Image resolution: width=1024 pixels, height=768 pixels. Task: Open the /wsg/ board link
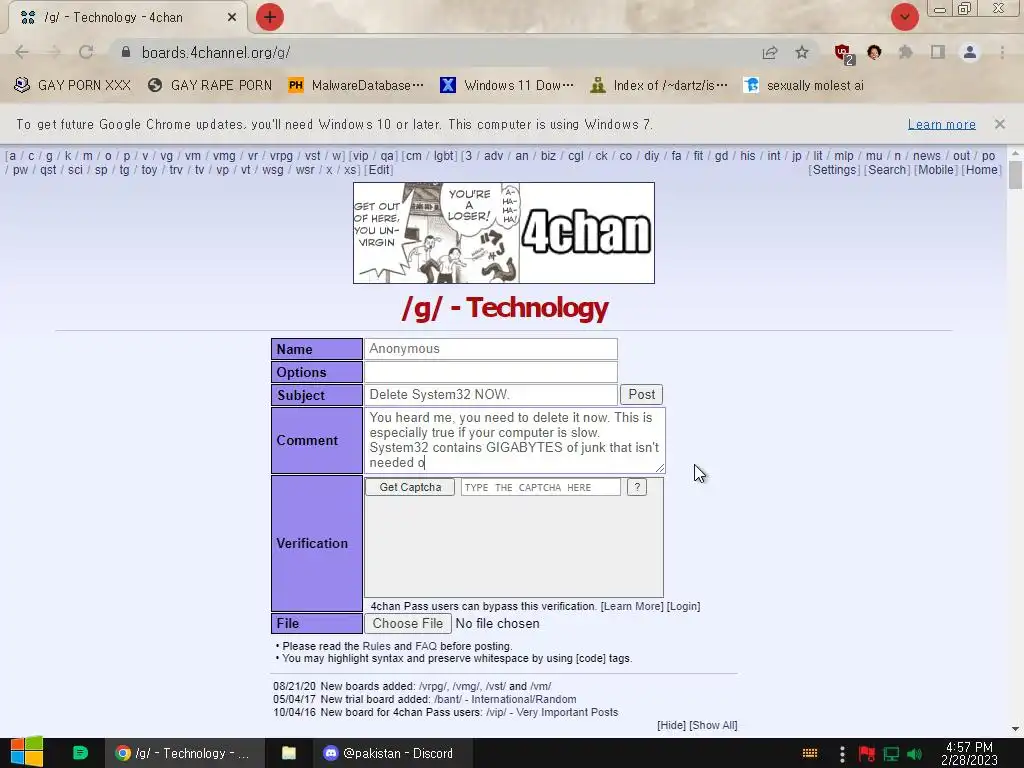click(x=273, y=170)
